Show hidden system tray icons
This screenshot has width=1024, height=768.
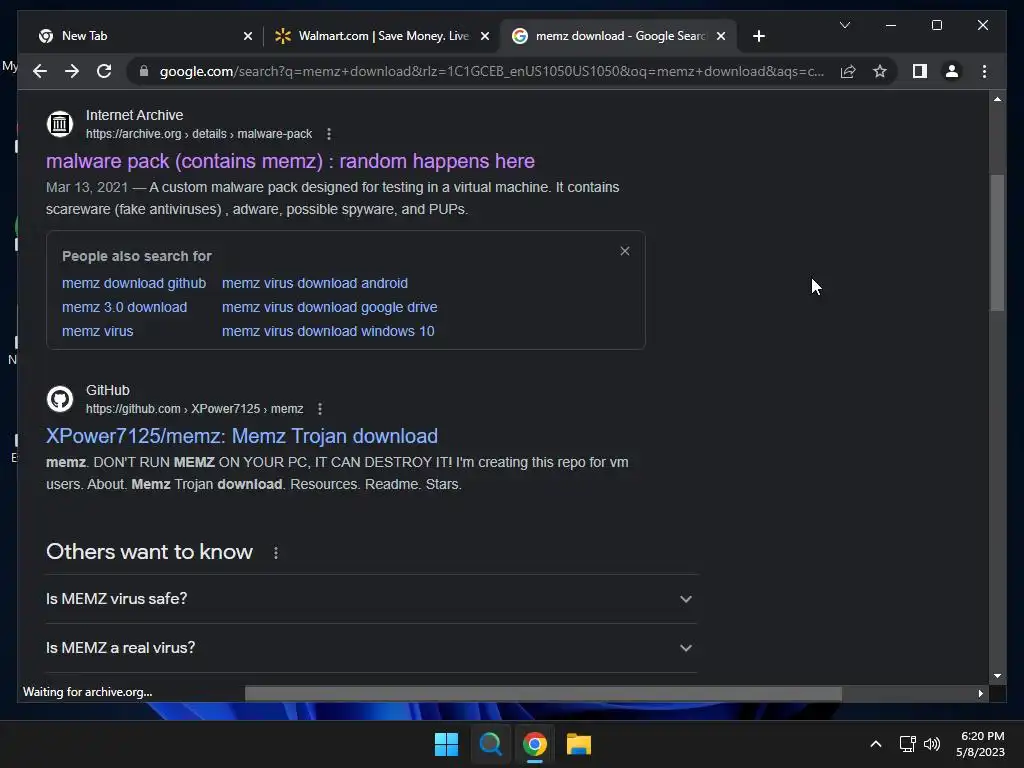point(876,744)
